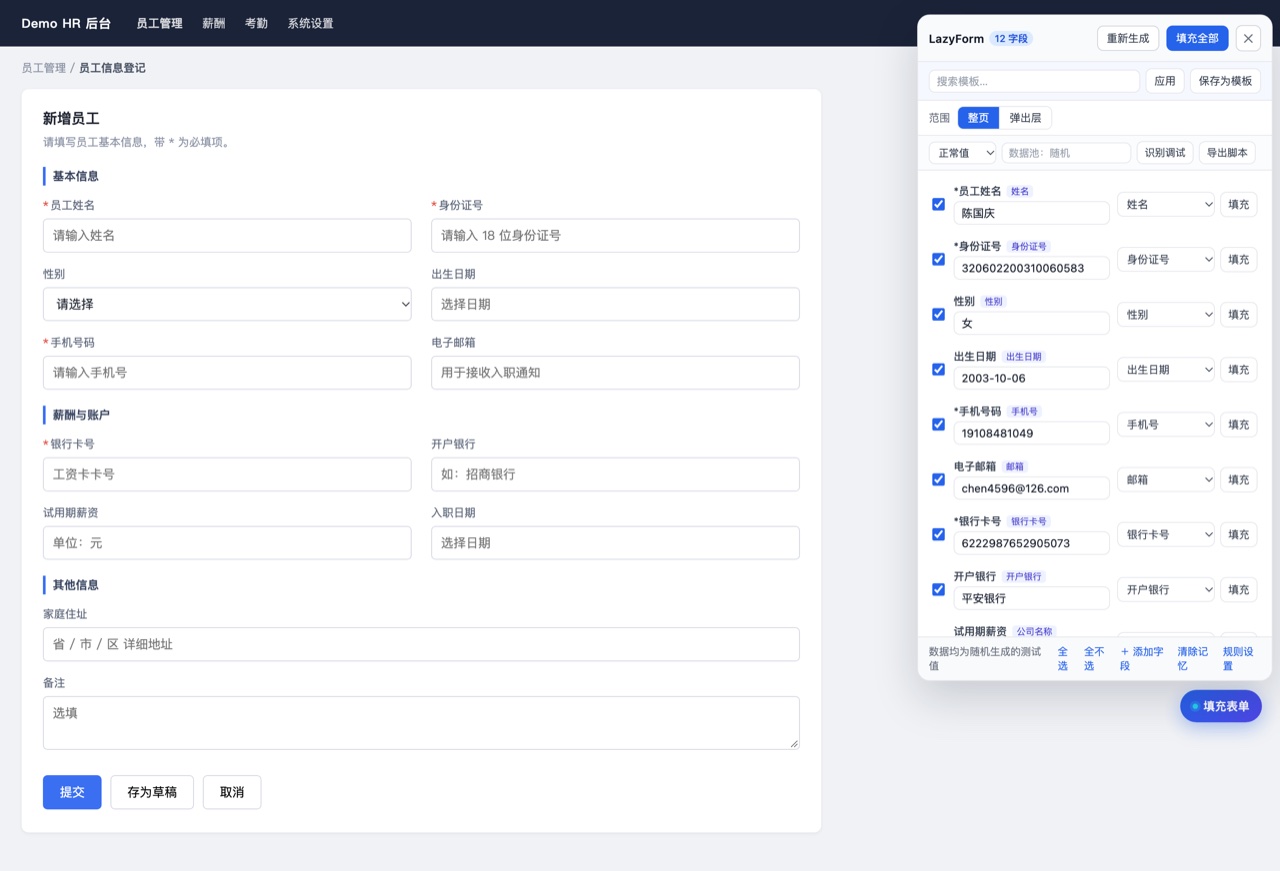Click the 识别调试 button
The image size is (1280, 871).
(x=1165, y=153)
